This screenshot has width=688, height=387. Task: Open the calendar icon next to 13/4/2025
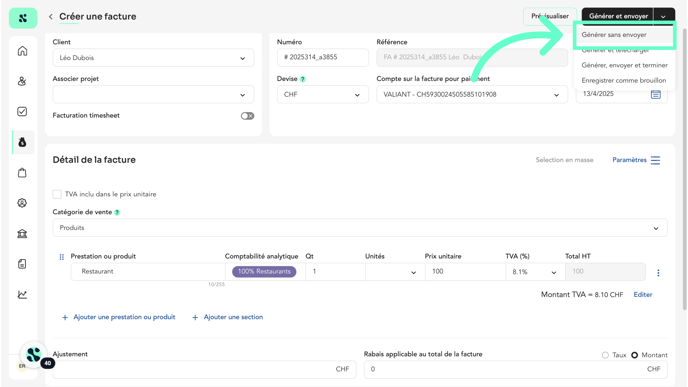pos(656,94)
